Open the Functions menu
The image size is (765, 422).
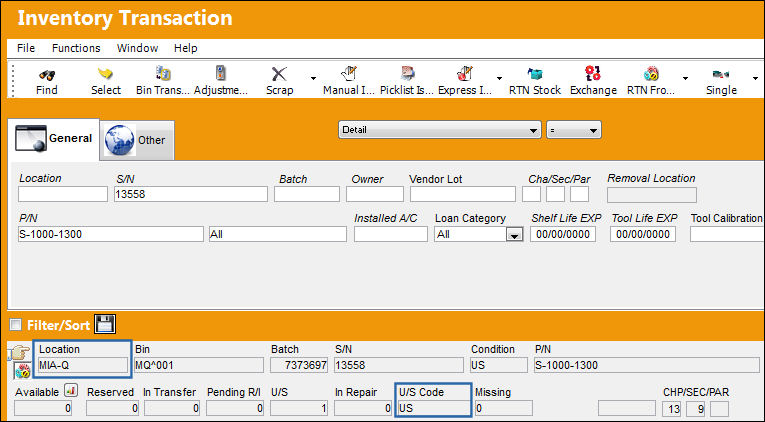click(x=76, y=48)
